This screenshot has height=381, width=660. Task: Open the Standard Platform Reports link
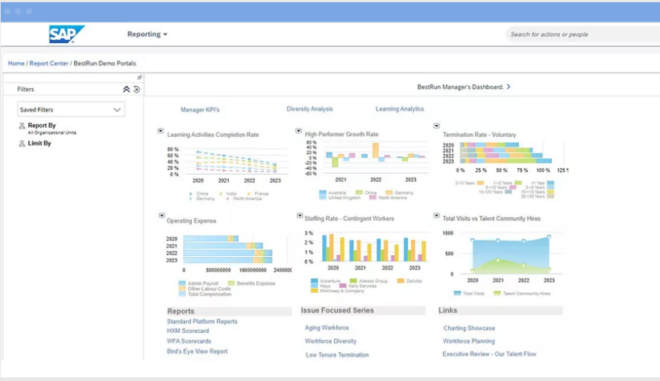pyautogui.click(x=202, y=321)
